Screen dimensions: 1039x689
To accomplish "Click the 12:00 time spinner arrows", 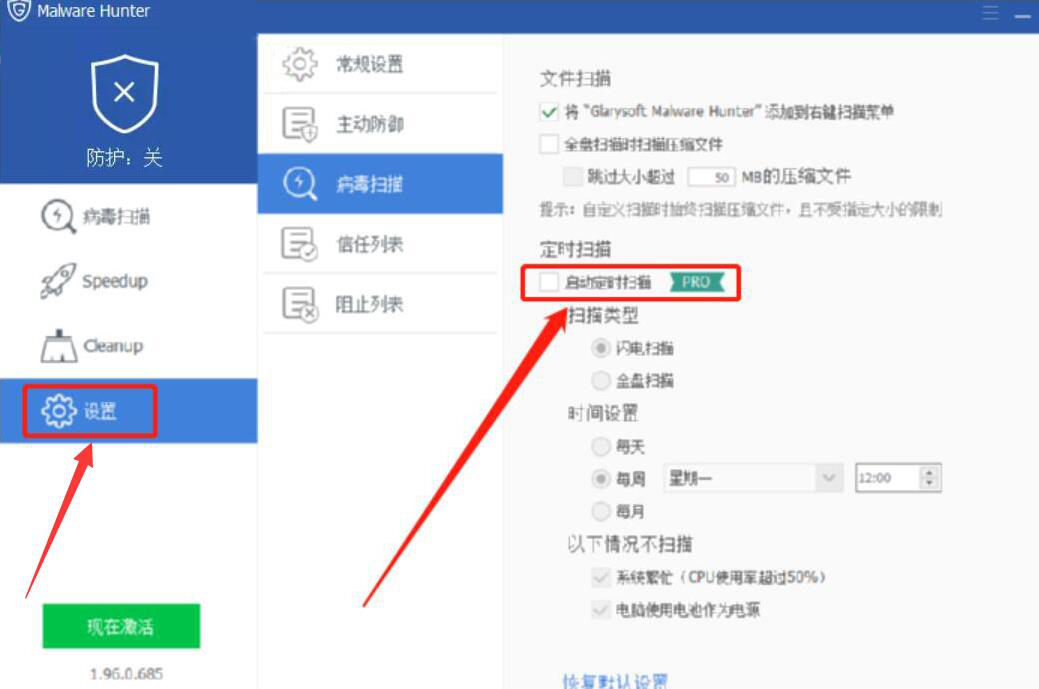I will (929, 478).
